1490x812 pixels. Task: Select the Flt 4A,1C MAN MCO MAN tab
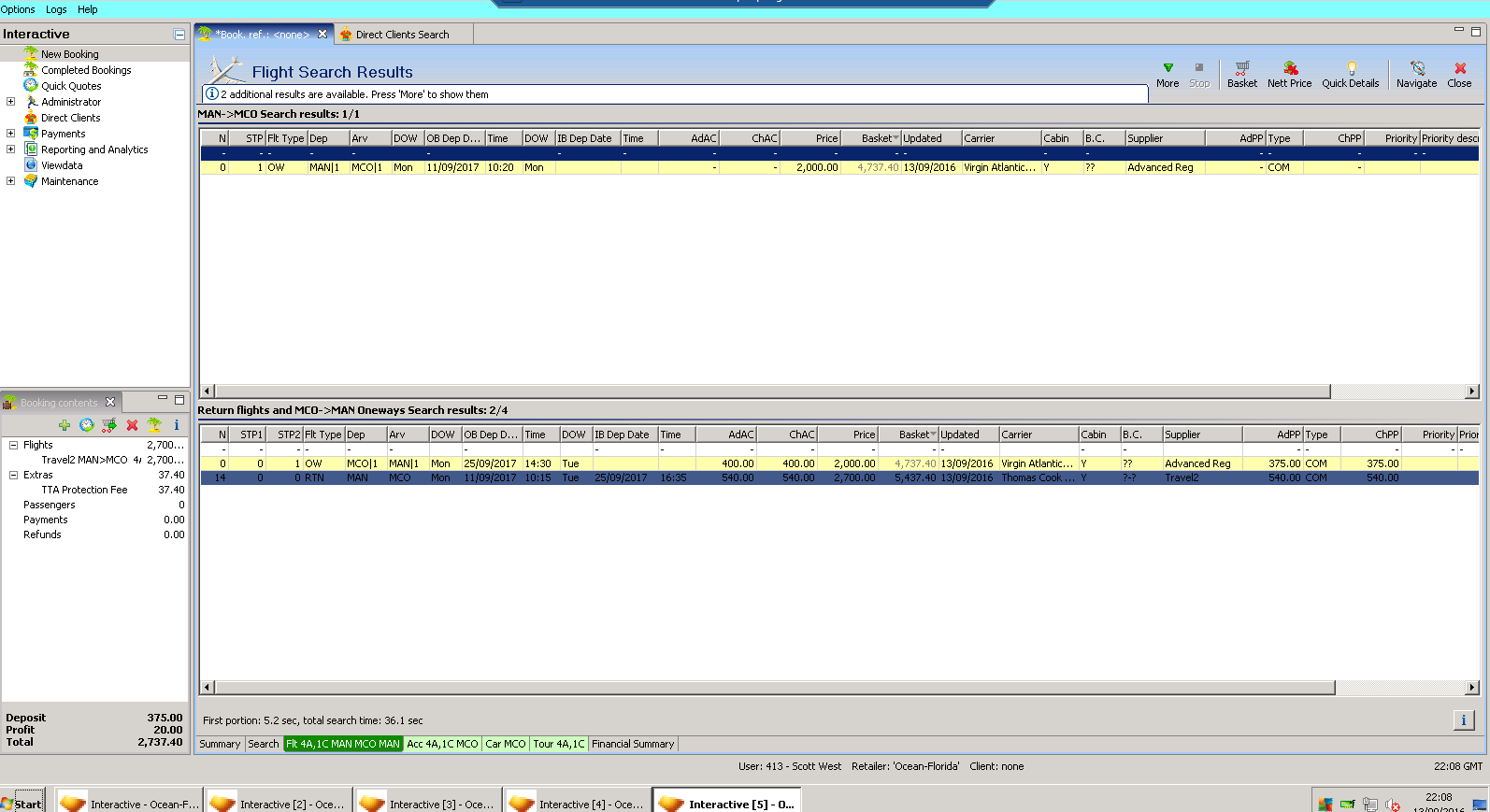coord(343,744)
